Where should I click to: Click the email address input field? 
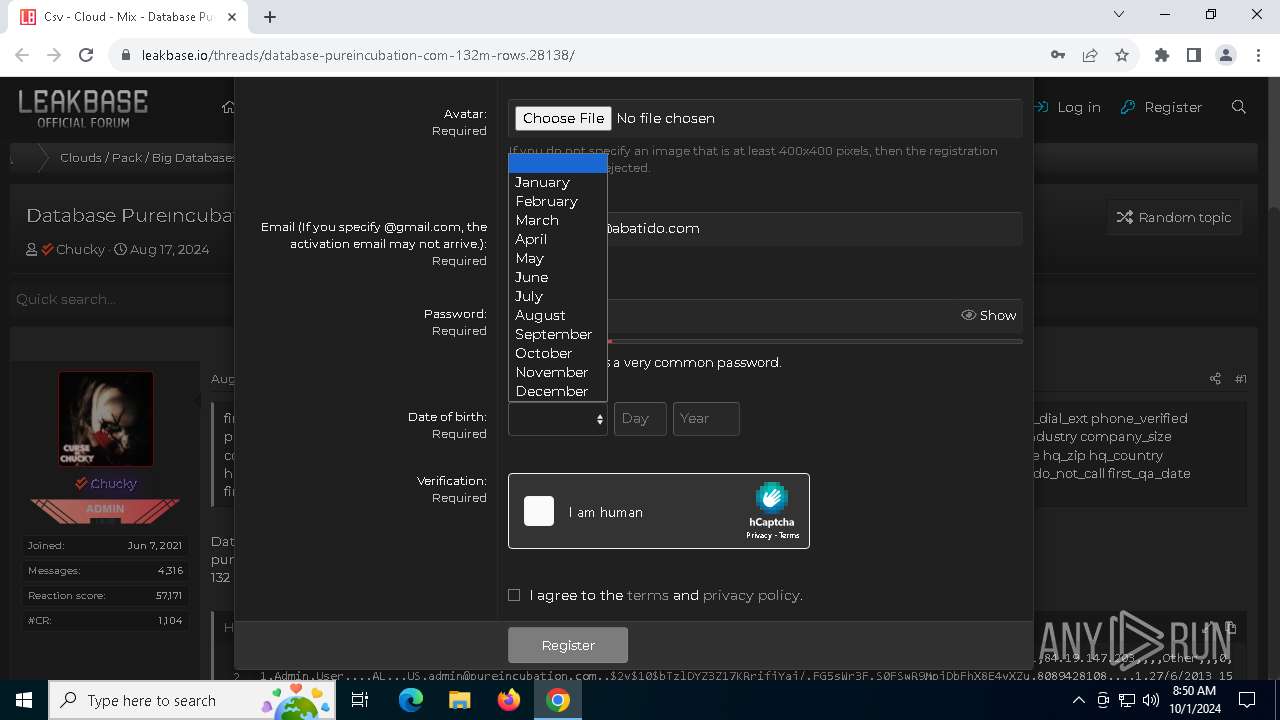[x=765, y=228]
